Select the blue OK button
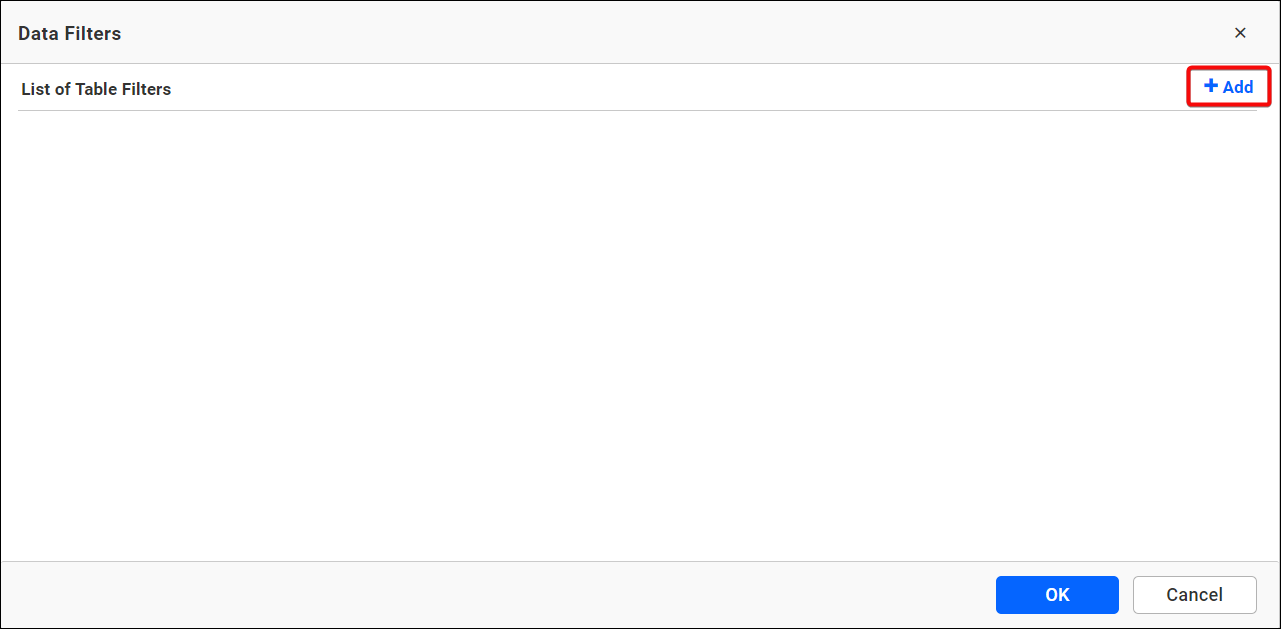Image resolution: width=1281 pixels, height=629 pixels. 1057,595
